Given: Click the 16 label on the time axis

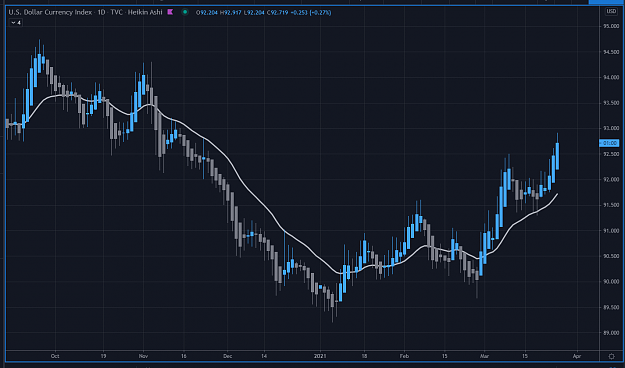Looking at the screenshot, I should pyautogui.click(x=184, y=356).
